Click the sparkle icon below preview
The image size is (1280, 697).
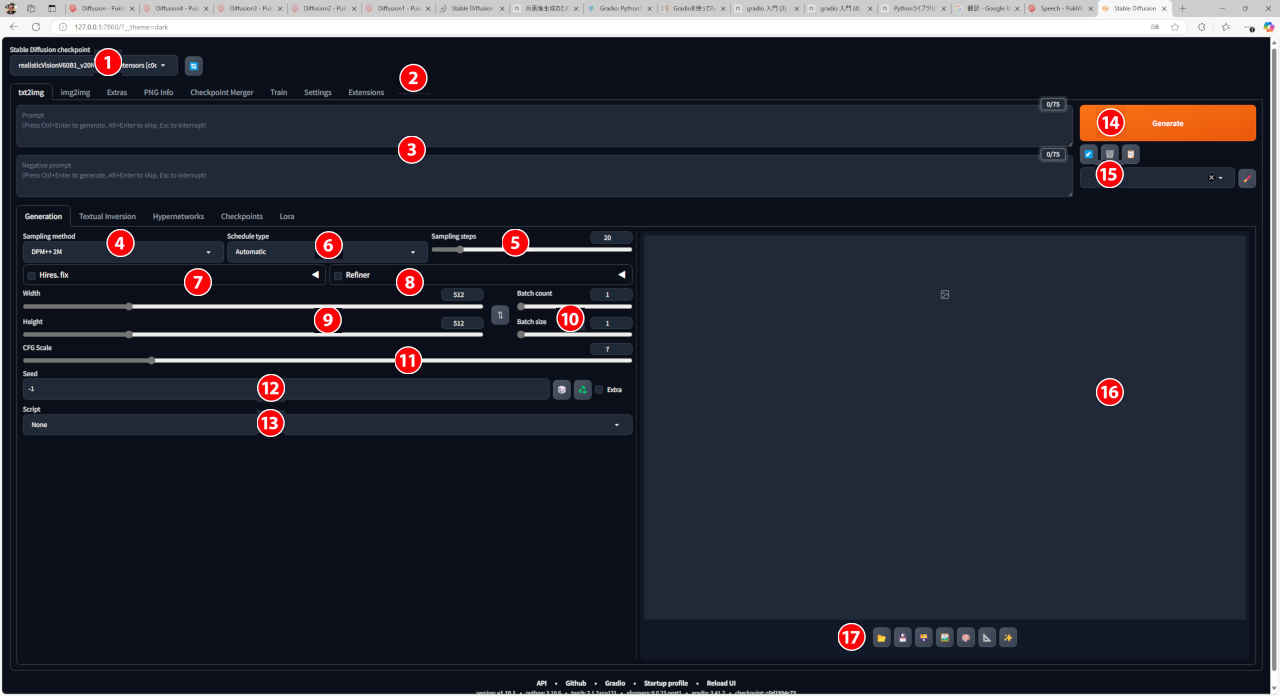coord(1008,637)
